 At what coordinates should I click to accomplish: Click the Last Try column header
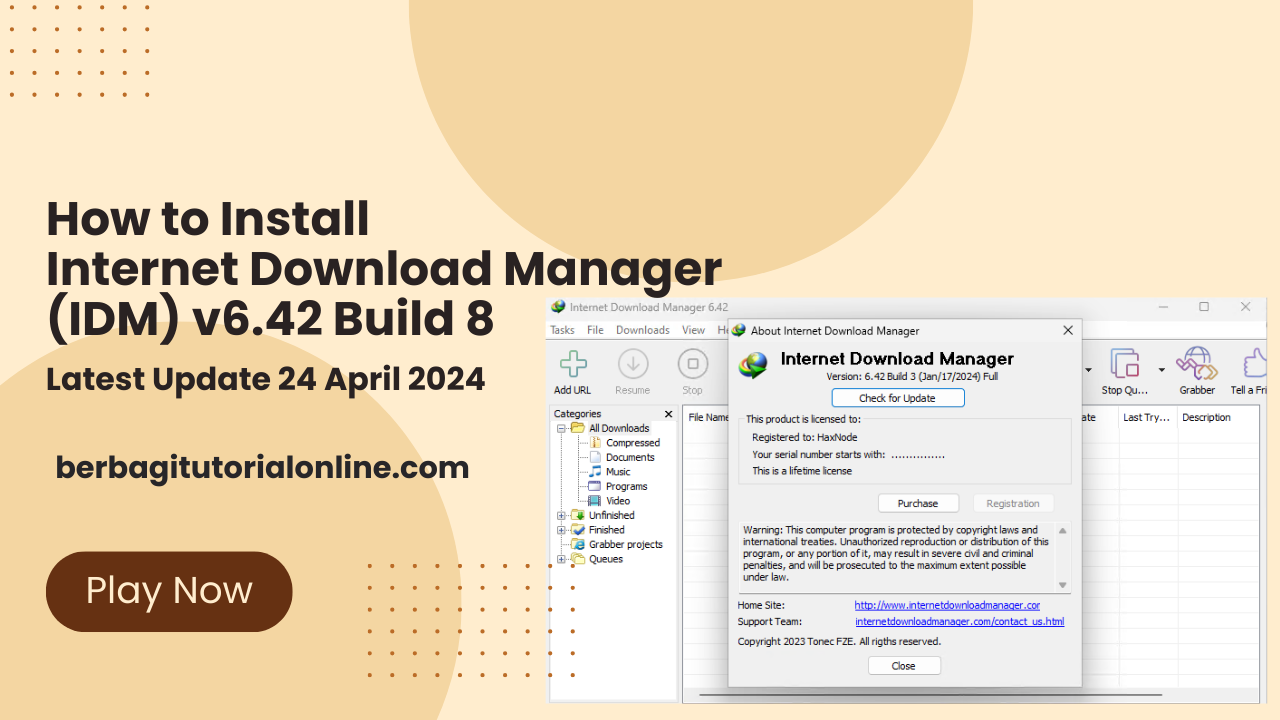[x=1147, y=417]
